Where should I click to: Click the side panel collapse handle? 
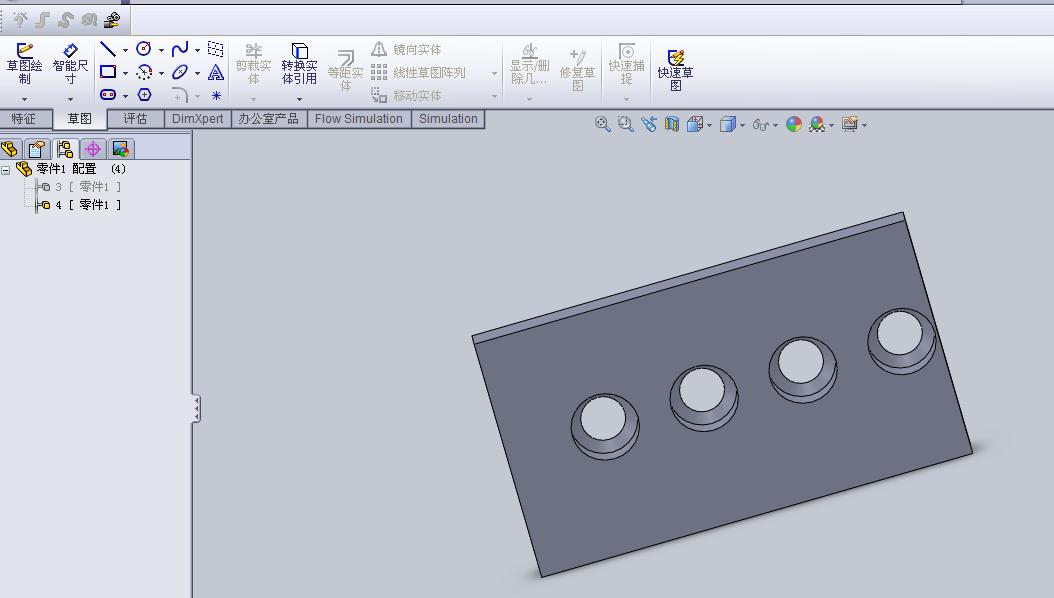pyautogui.click(x=196, y=409)
